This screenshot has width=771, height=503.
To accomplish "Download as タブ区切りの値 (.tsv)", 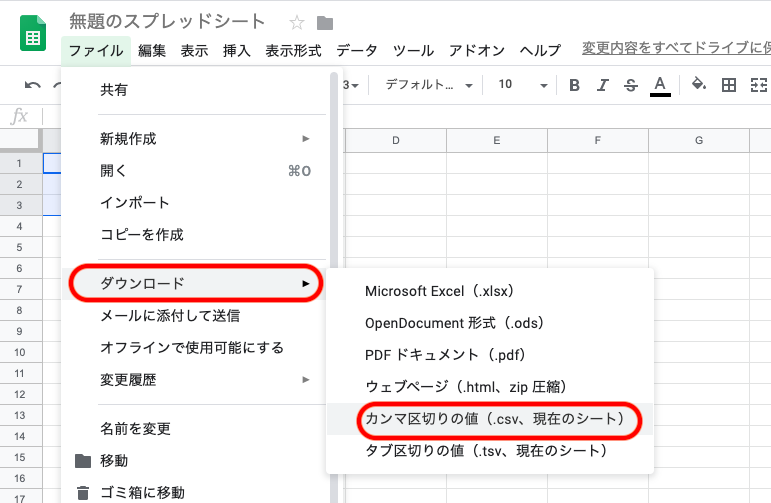I will tap(490, 451).
